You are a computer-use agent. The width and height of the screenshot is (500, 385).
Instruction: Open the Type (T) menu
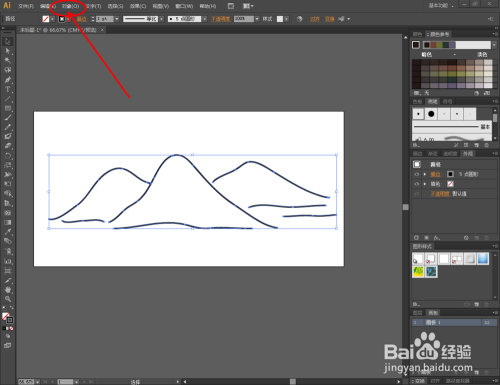pyautogui.click(x=93, y=6)
